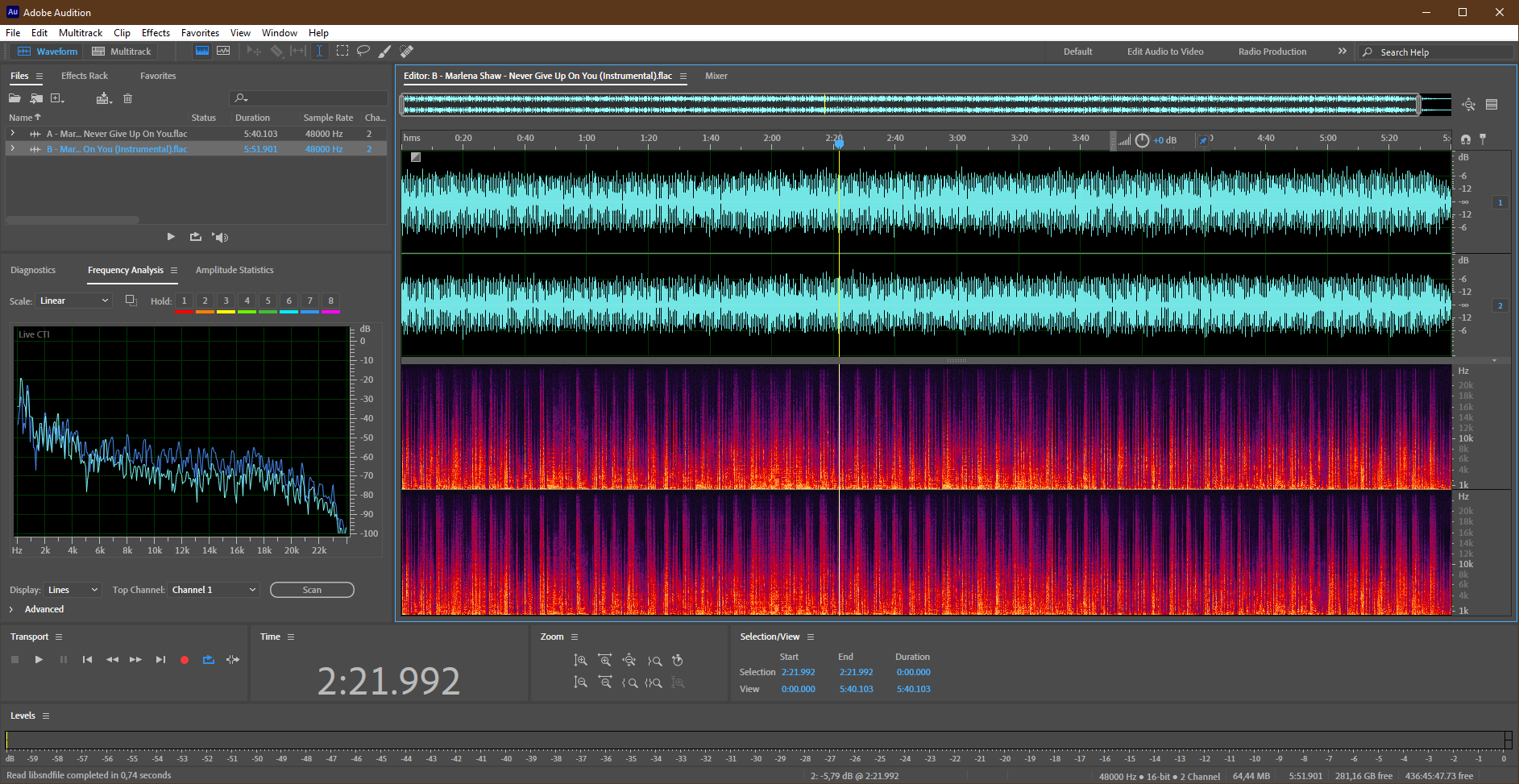
Task: Open the Files panel menu icon
Action: (x=39, y=77)
